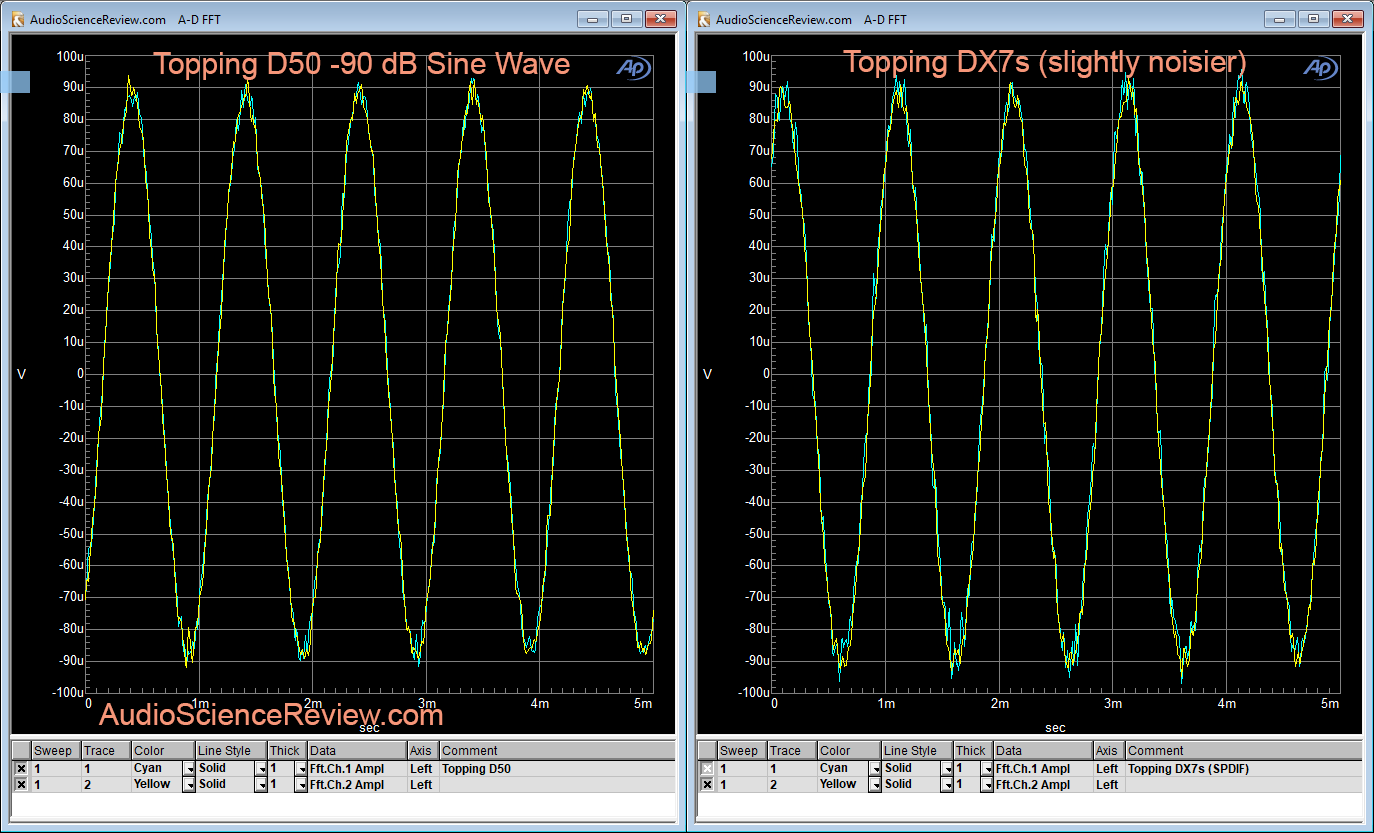Click the 'Topping D50 -90 dB Sine Wave' graph title
Image resolution: width=1374 pixels, height=833 pixels.
click(361, 64)
